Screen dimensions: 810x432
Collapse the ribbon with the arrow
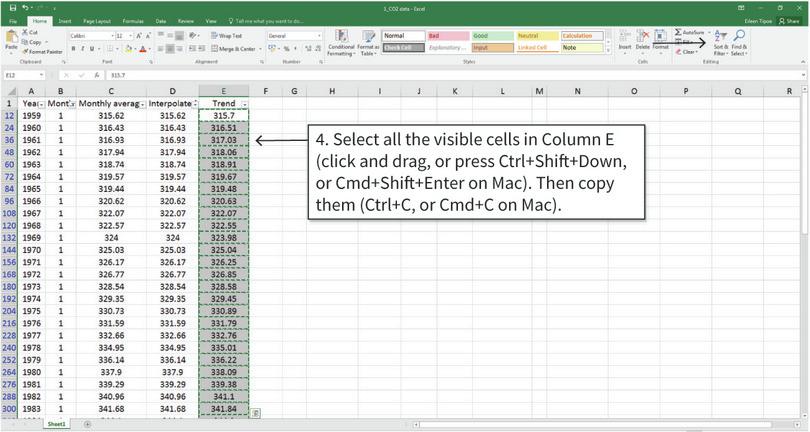coord(804,63)
